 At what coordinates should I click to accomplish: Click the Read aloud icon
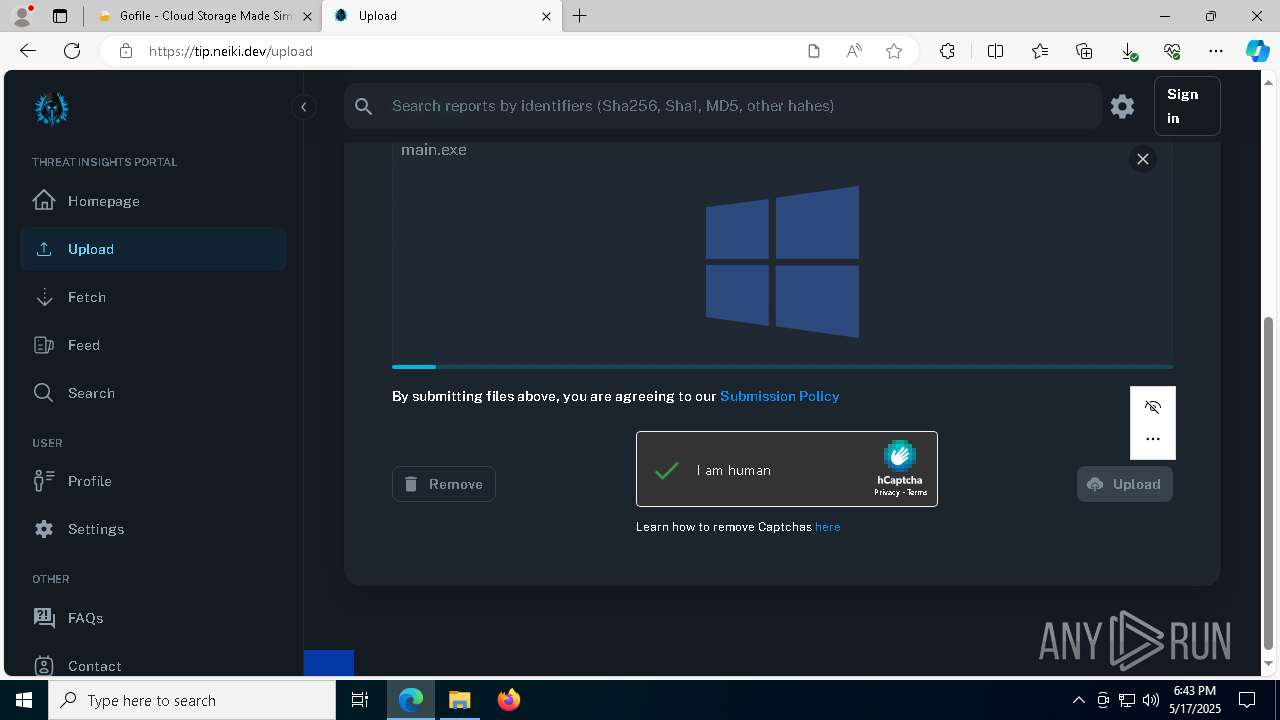pos(854,51)
